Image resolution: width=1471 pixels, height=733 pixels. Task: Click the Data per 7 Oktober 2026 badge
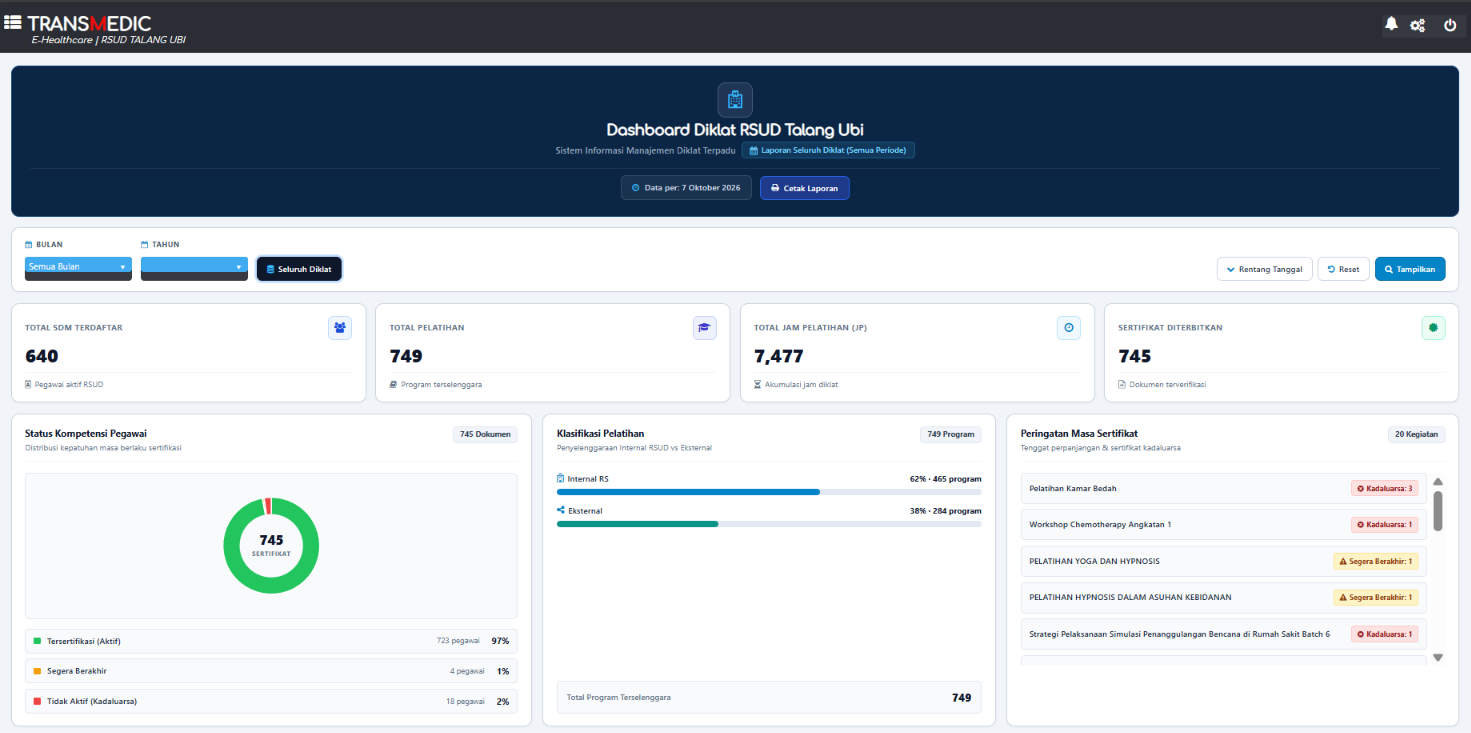point(686,188)
